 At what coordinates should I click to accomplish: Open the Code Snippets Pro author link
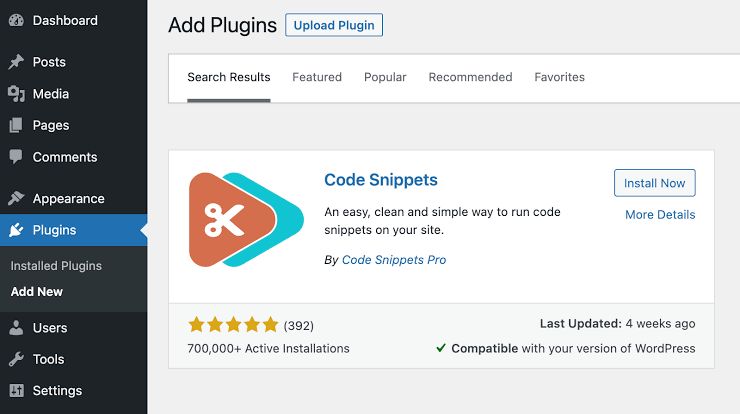(394, 260)
